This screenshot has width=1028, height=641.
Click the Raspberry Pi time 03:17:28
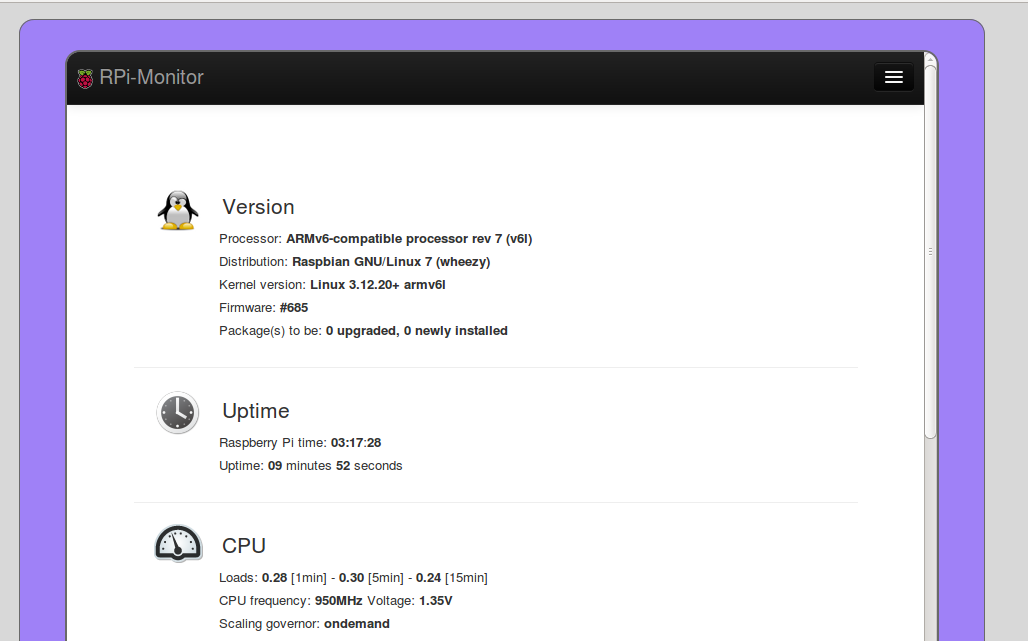click(356, 442)
